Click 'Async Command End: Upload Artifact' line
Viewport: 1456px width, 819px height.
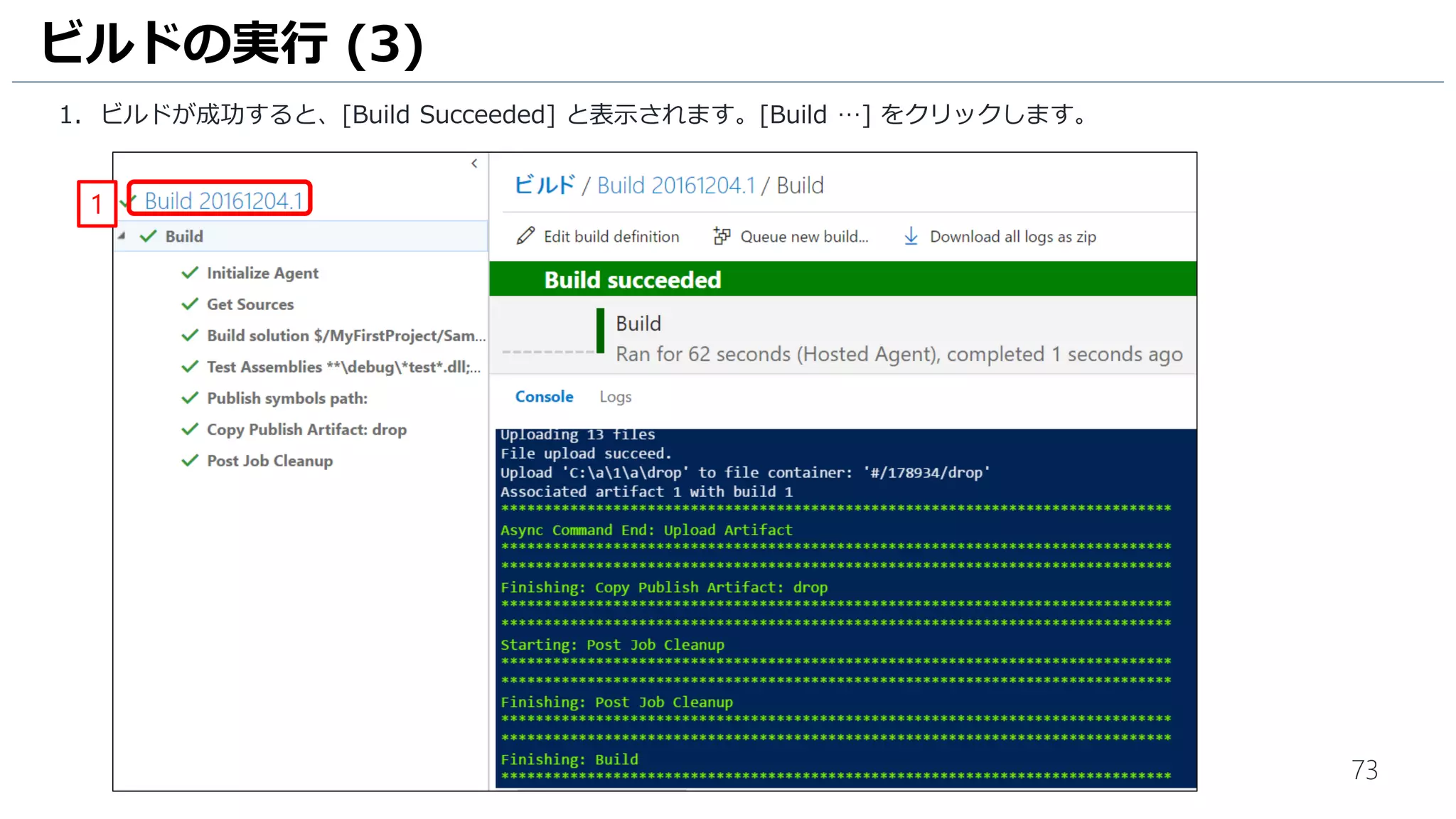[646, 530]
